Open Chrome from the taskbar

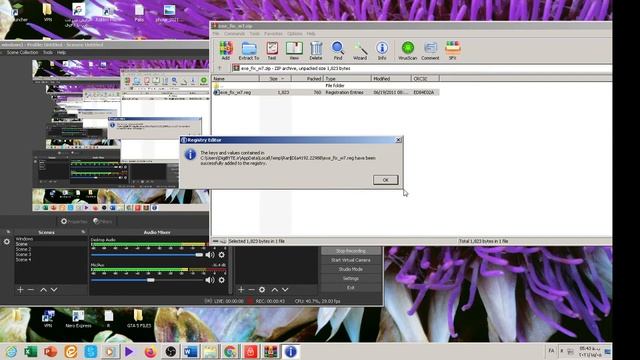point(230,351)
